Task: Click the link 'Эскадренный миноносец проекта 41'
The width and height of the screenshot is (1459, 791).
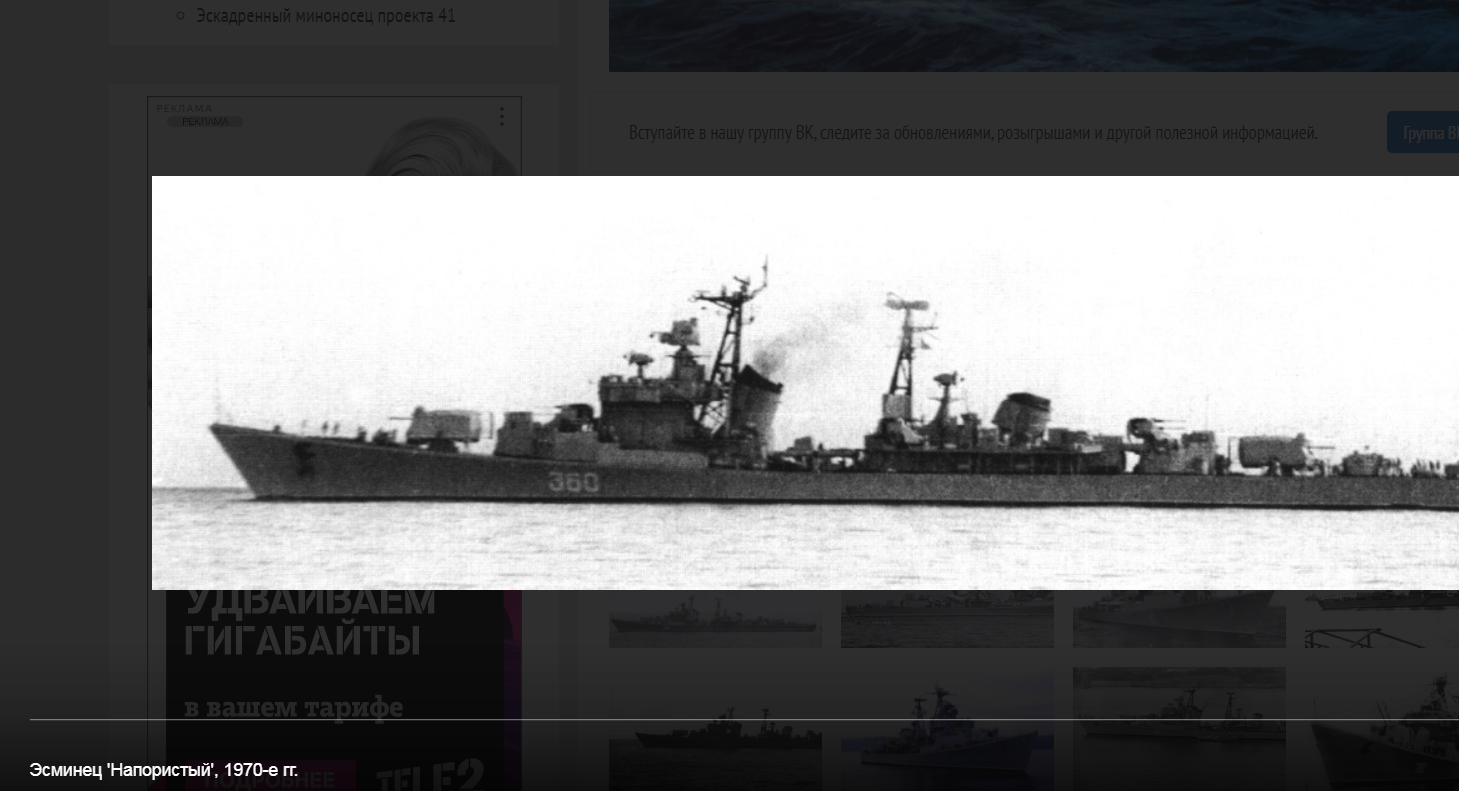Action: point(325,16)
